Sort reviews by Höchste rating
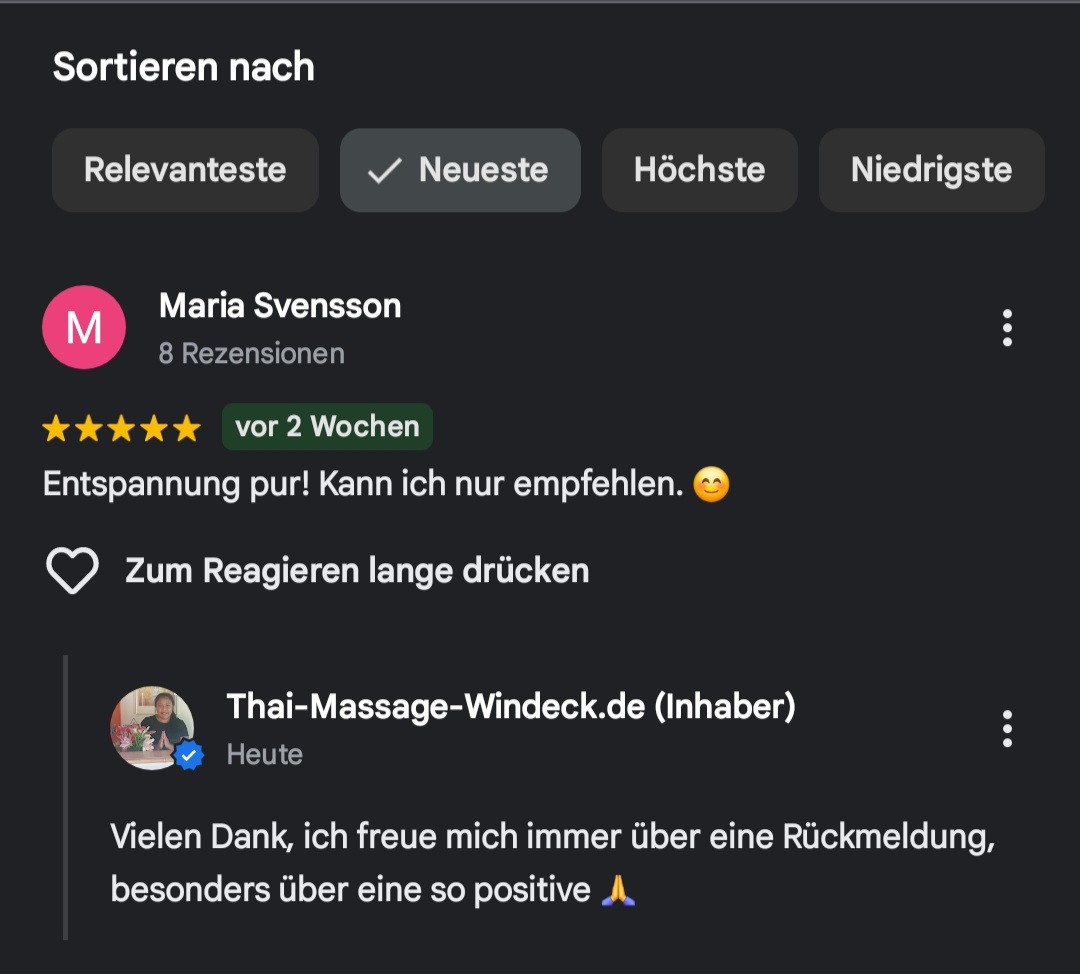Screen dimensions: 1080x974 pyautogui.click(x=700, y=170)
